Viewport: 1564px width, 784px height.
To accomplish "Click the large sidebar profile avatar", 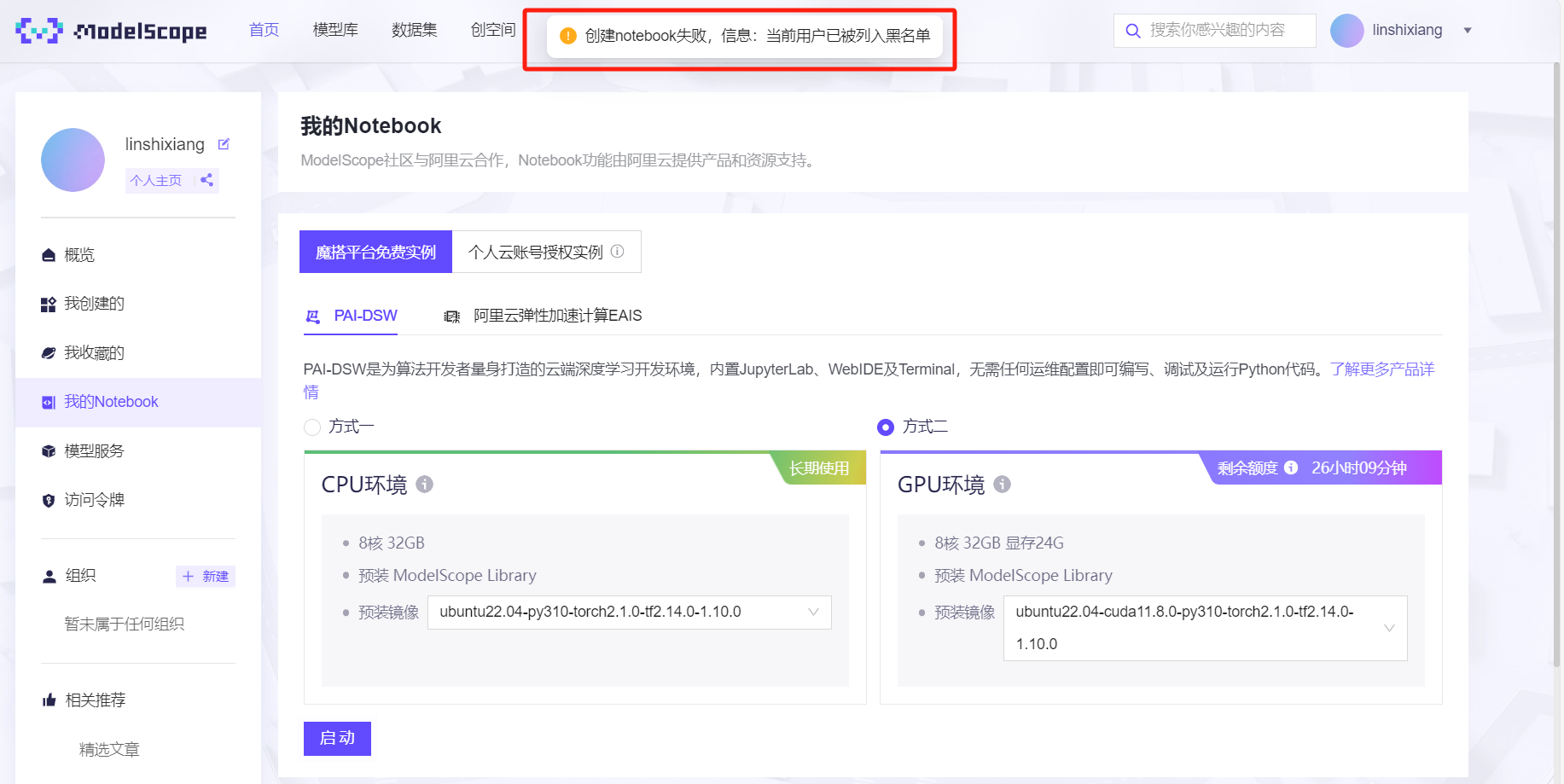I will (73, 160).
